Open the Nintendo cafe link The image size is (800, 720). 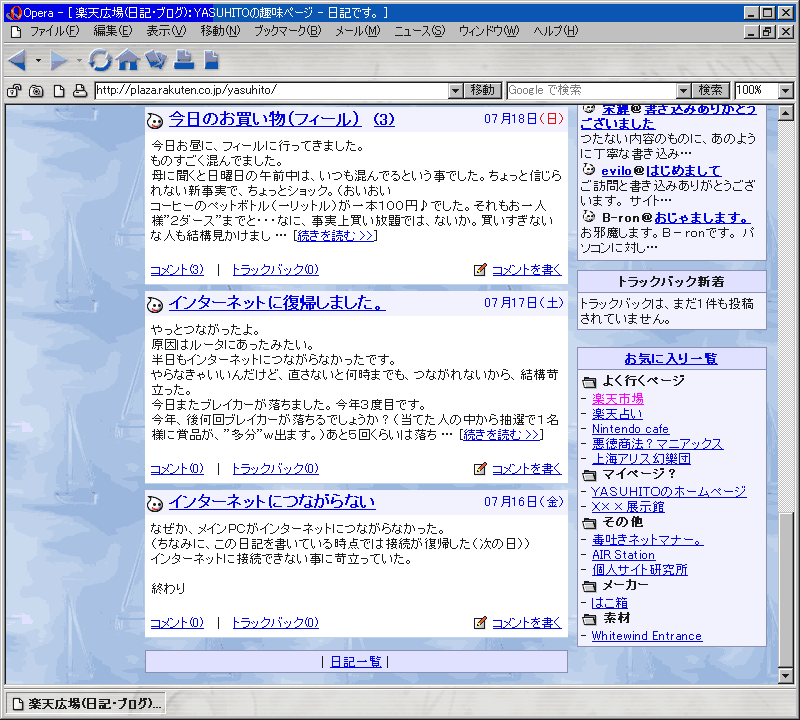(x=630, y=429)
